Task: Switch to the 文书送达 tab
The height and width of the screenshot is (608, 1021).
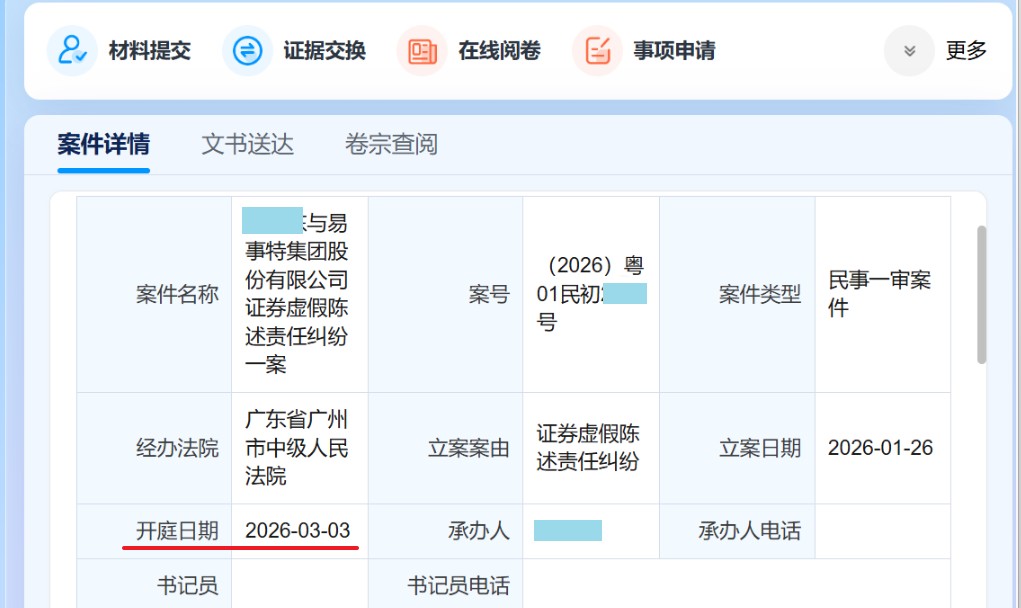Action: tap(247, 144)
